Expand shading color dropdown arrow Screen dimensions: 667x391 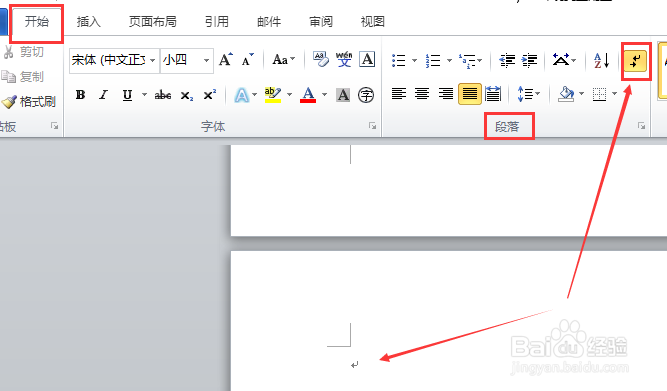tap(581, 94)
